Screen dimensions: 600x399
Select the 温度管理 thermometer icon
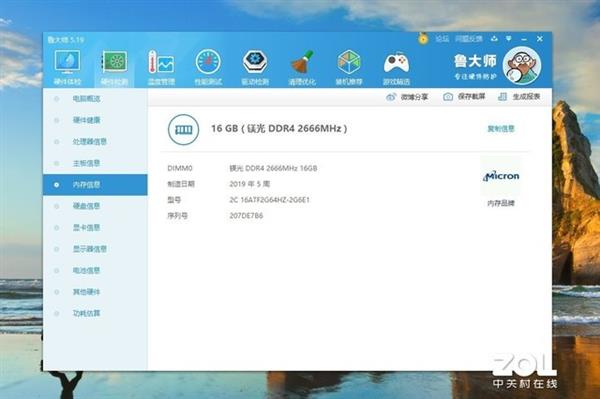click(x=161, y=62)
